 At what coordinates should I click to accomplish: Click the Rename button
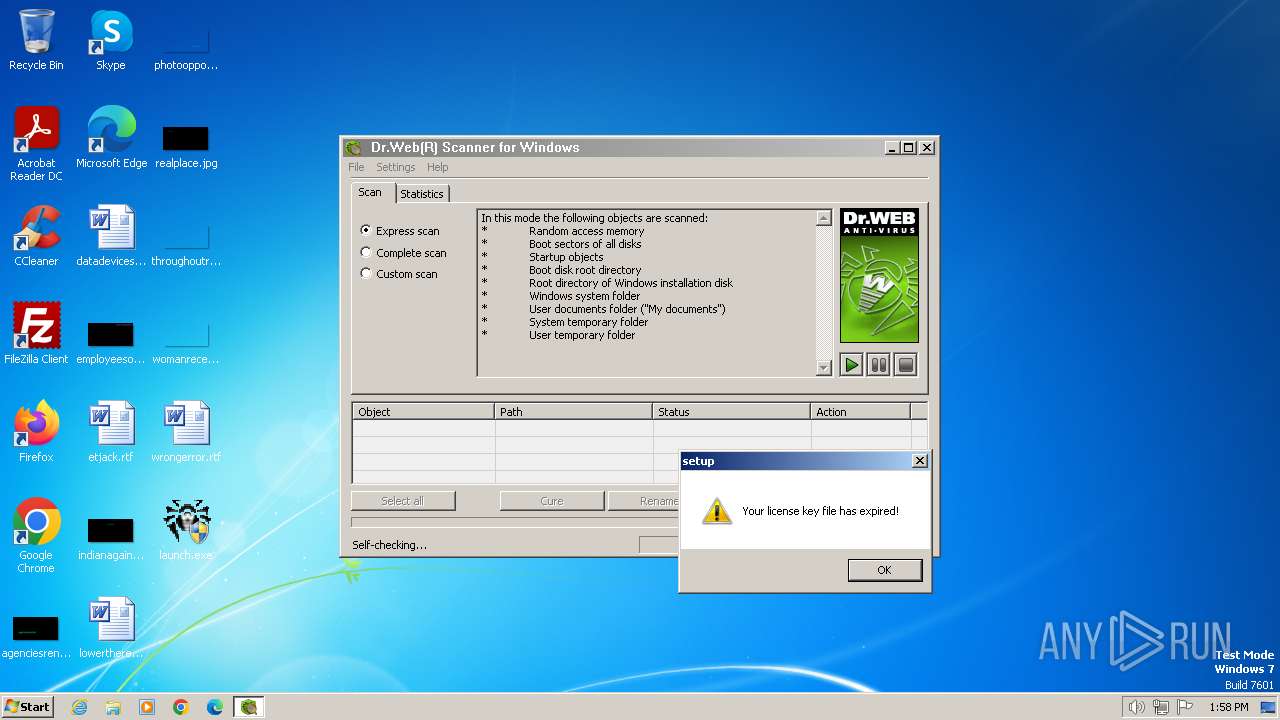643,501
